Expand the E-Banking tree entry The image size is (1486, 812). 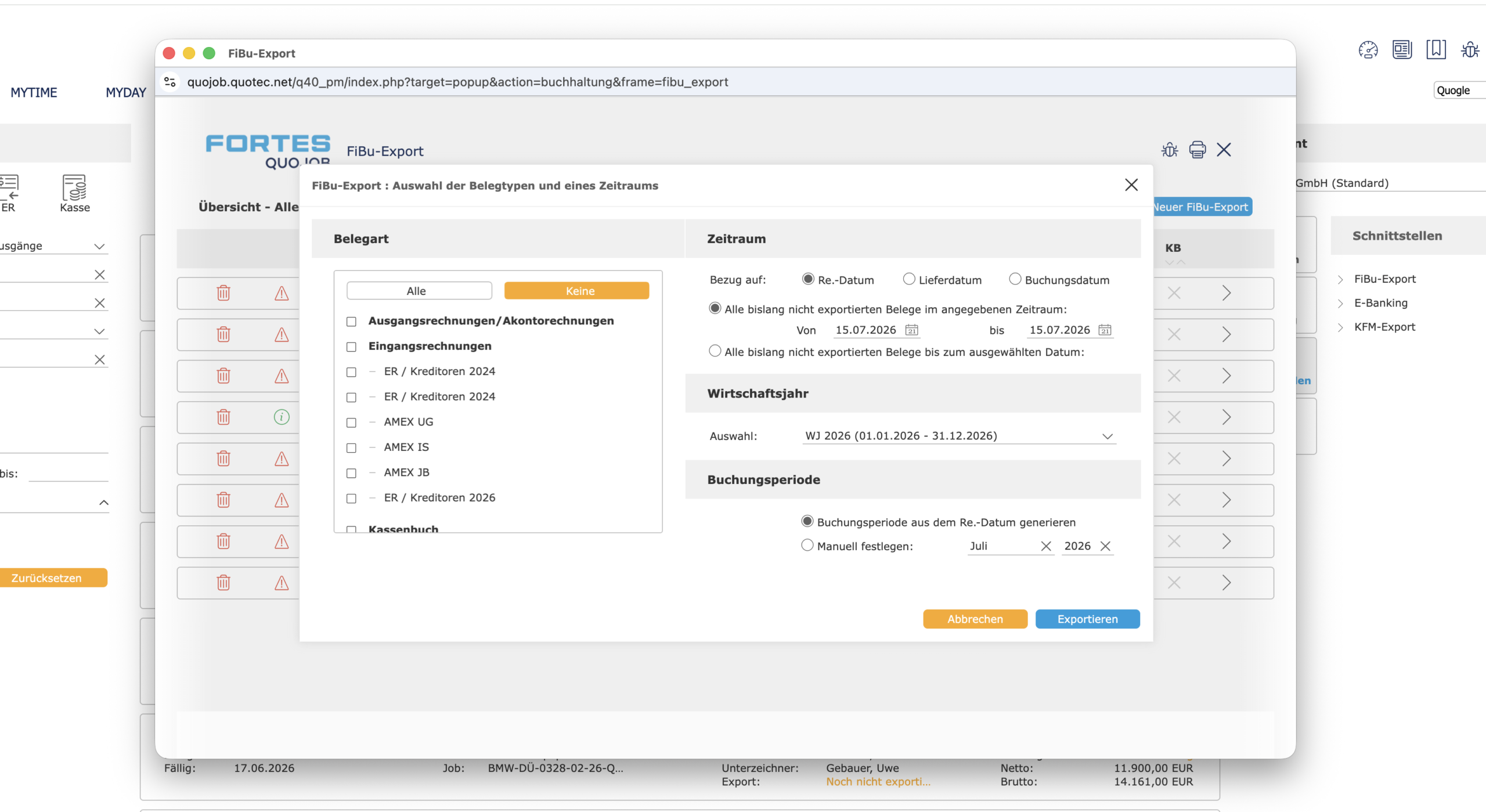pyautogui.click(x=1340, y=304)
